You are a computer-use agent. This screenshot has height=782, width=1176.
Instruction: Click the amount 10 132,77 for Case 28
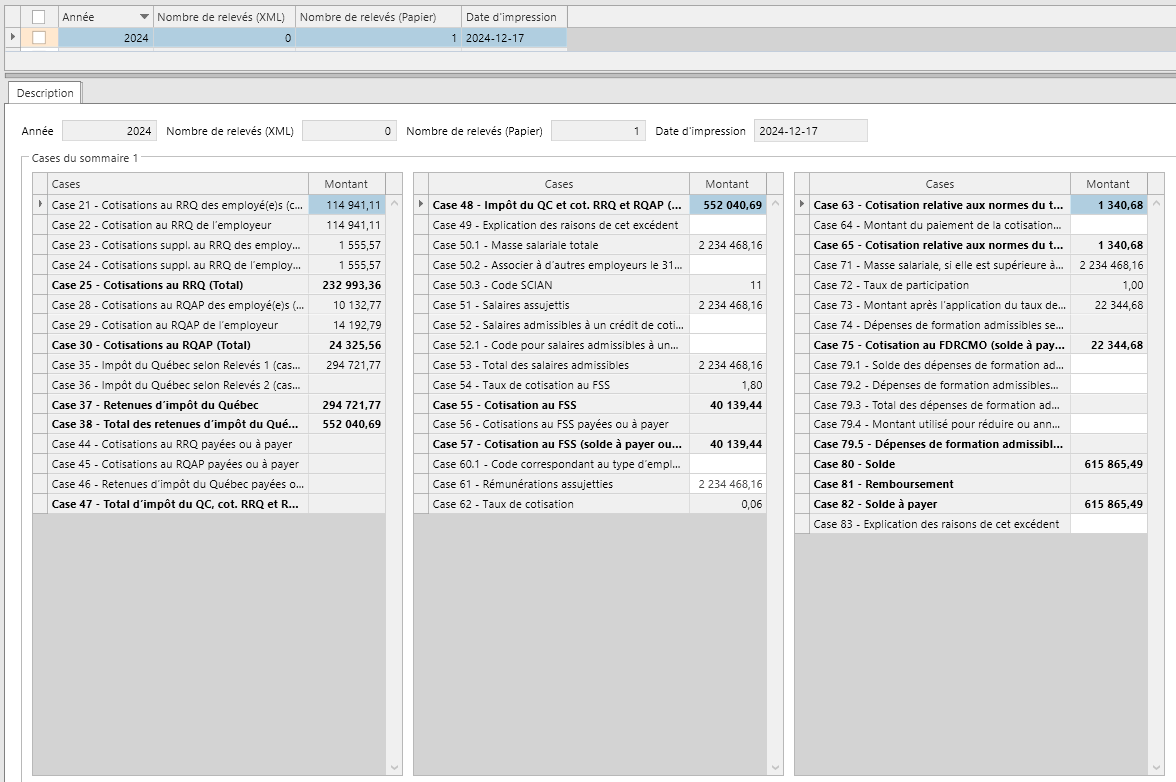click(x=347, y=305)
